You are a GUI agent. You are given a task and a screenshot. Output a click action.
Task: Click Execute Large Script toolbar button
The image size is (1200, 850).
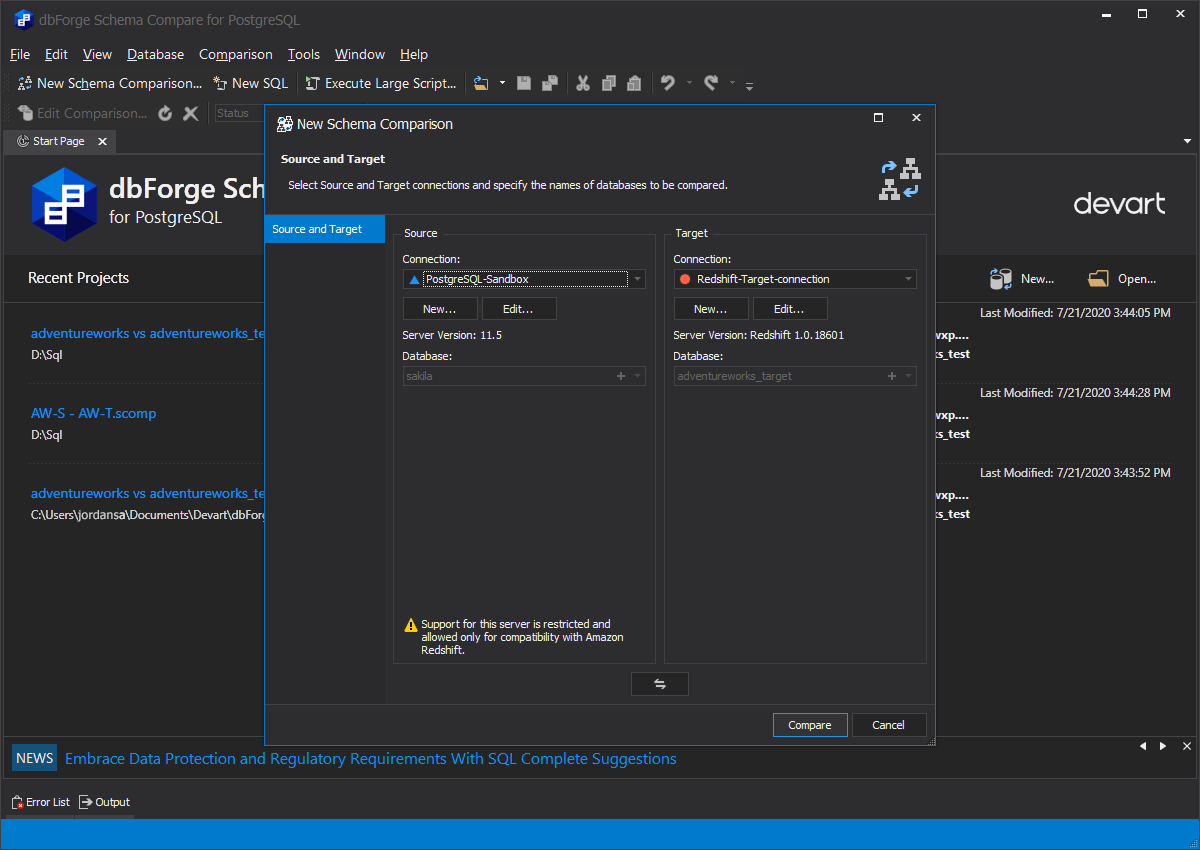coord(380,83)
